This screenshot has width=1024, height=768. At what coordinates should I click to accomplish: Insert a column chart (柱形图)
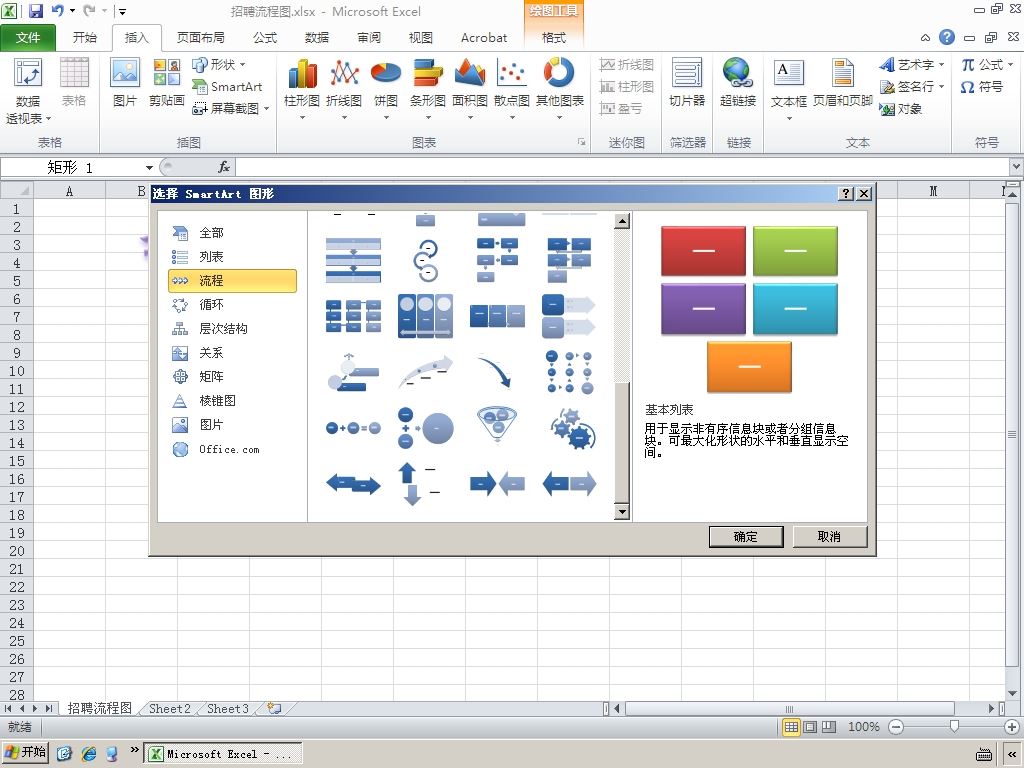302,89
